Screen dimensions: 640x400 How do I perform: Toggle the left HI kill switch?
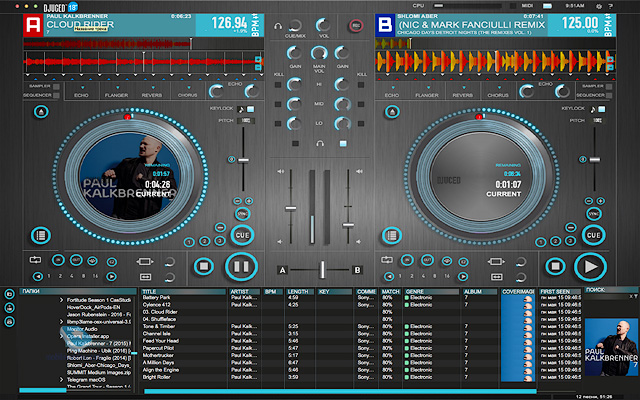(278, 85)
